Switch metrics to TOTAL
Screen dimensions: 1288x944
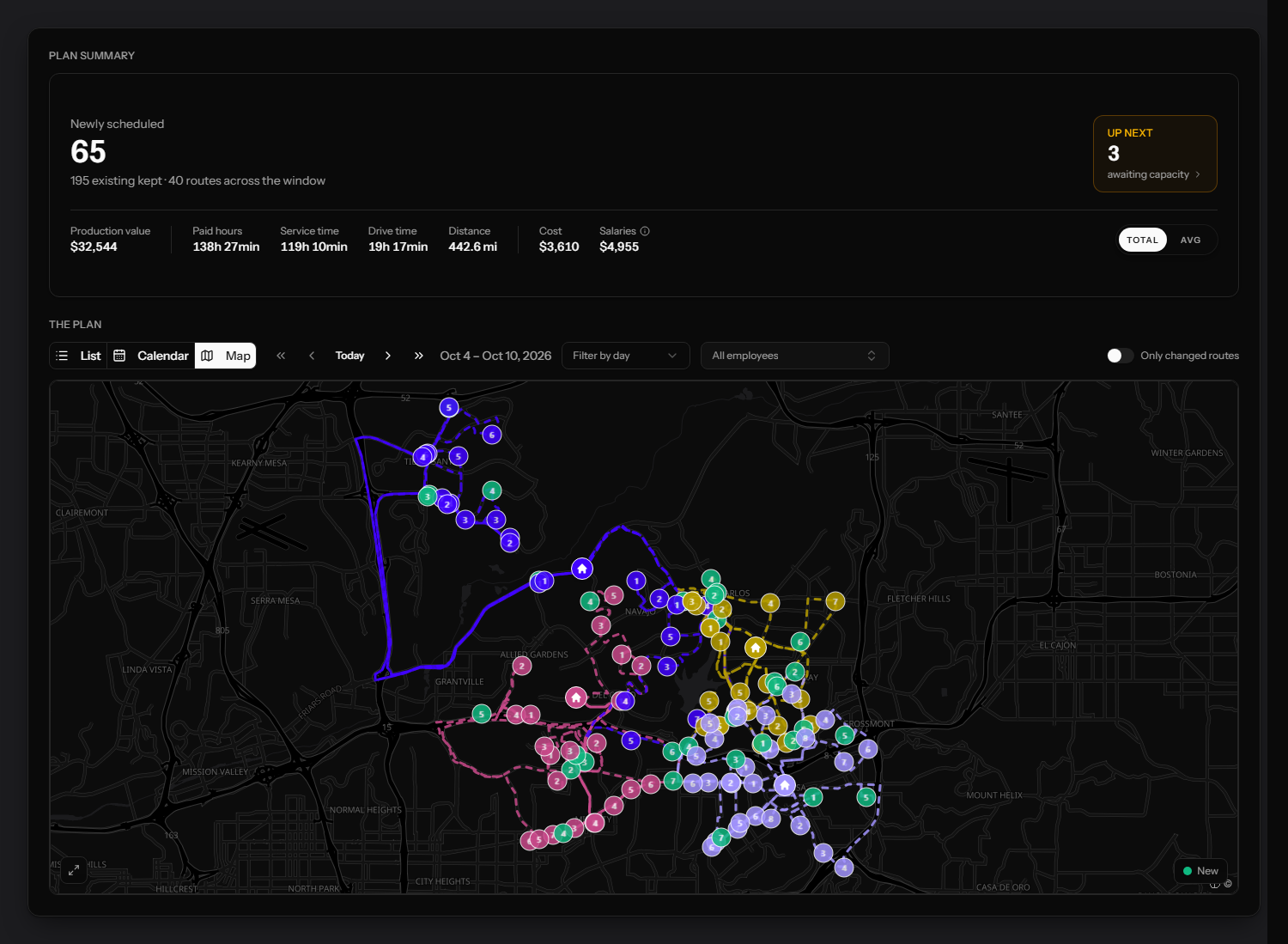click(x=1142, y=241)
